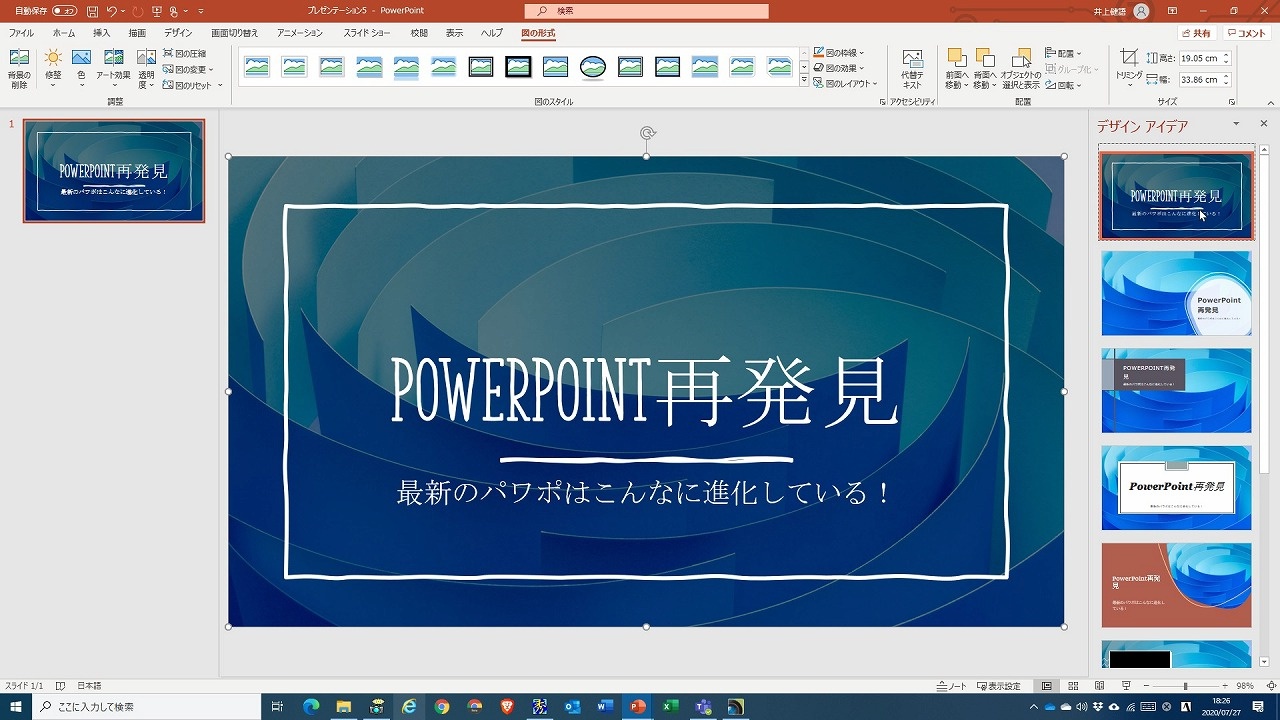Viewport: 1280px width, 720px height.
Task: Click the Width (幅) size field
Action: 1205,79
